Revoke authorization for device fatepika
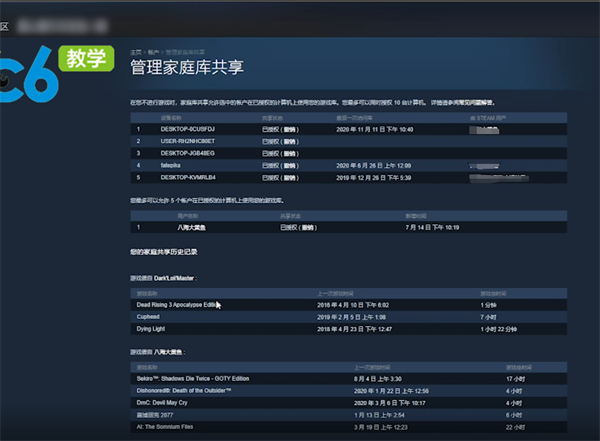Viewport: 600px width, 441px height. click(290, 166)
